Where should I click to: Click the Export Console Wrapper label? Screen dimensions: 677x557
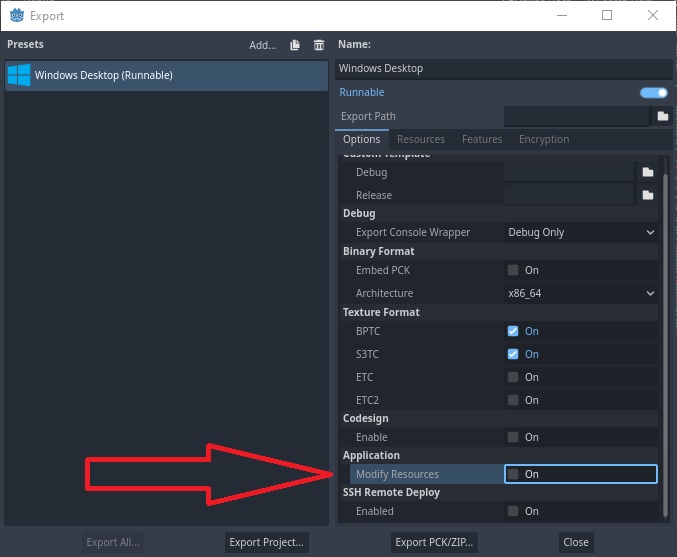point(413,232)
